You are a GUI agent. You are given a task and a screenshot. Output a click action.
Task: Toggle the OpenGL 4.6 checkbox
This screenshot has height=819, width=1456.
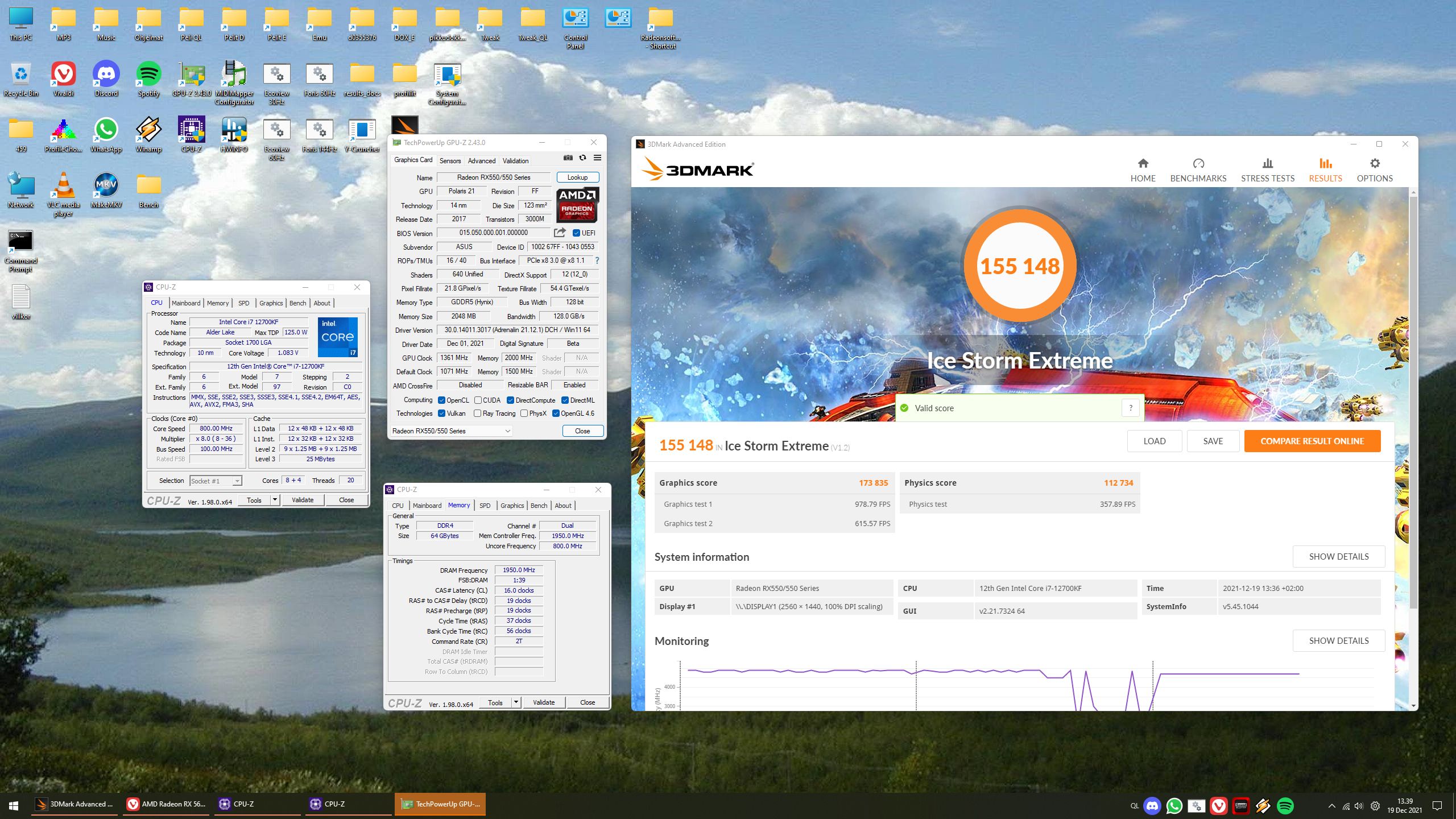click(556, 413)
